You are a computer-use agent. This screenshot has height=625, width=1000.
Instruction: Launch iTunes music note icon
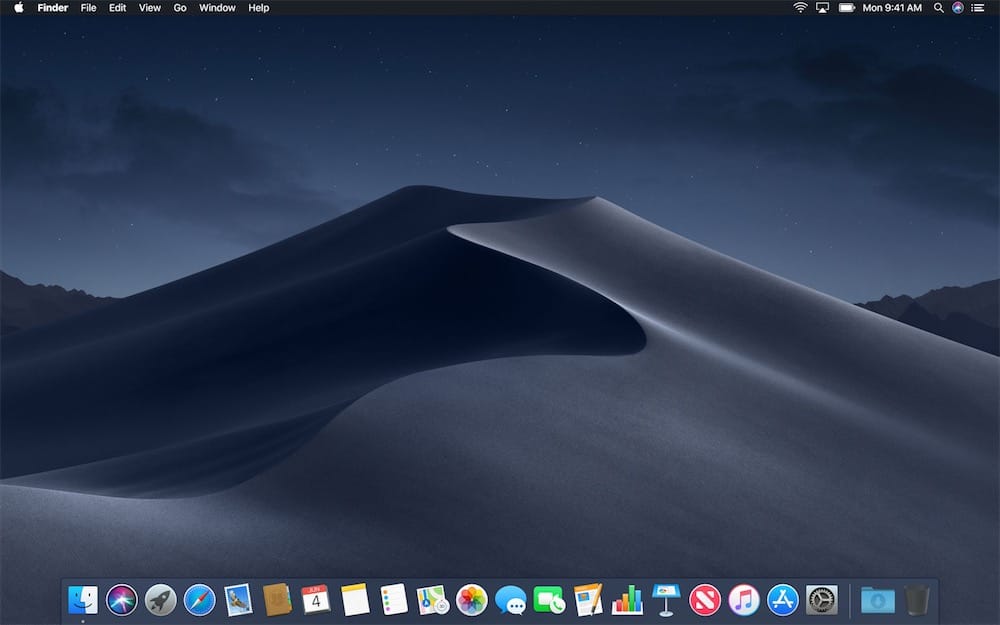(744, 599)
